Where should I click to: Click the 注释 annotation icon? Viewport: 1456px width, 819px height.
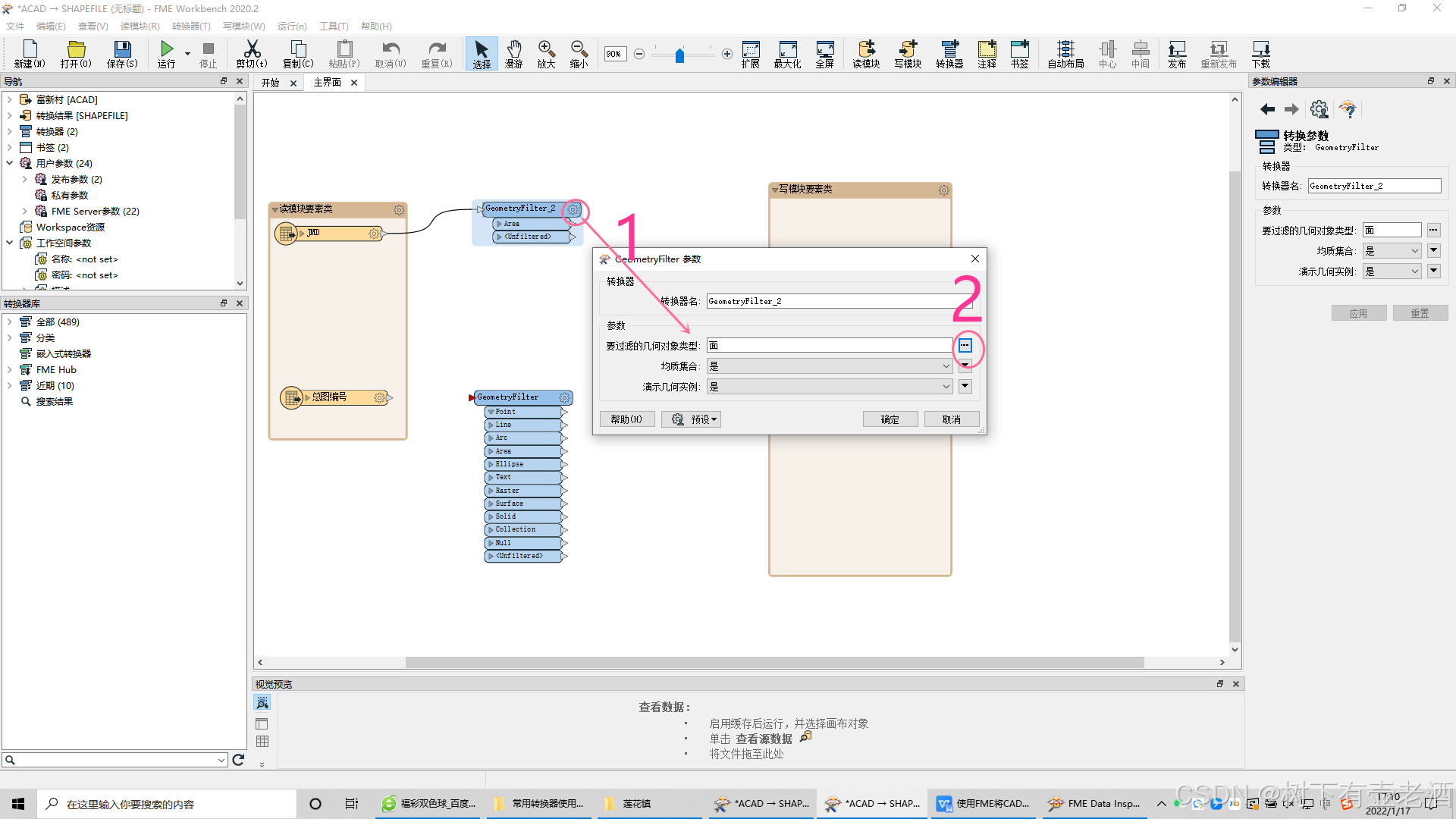pyautogui.click(x=987, y=54)
